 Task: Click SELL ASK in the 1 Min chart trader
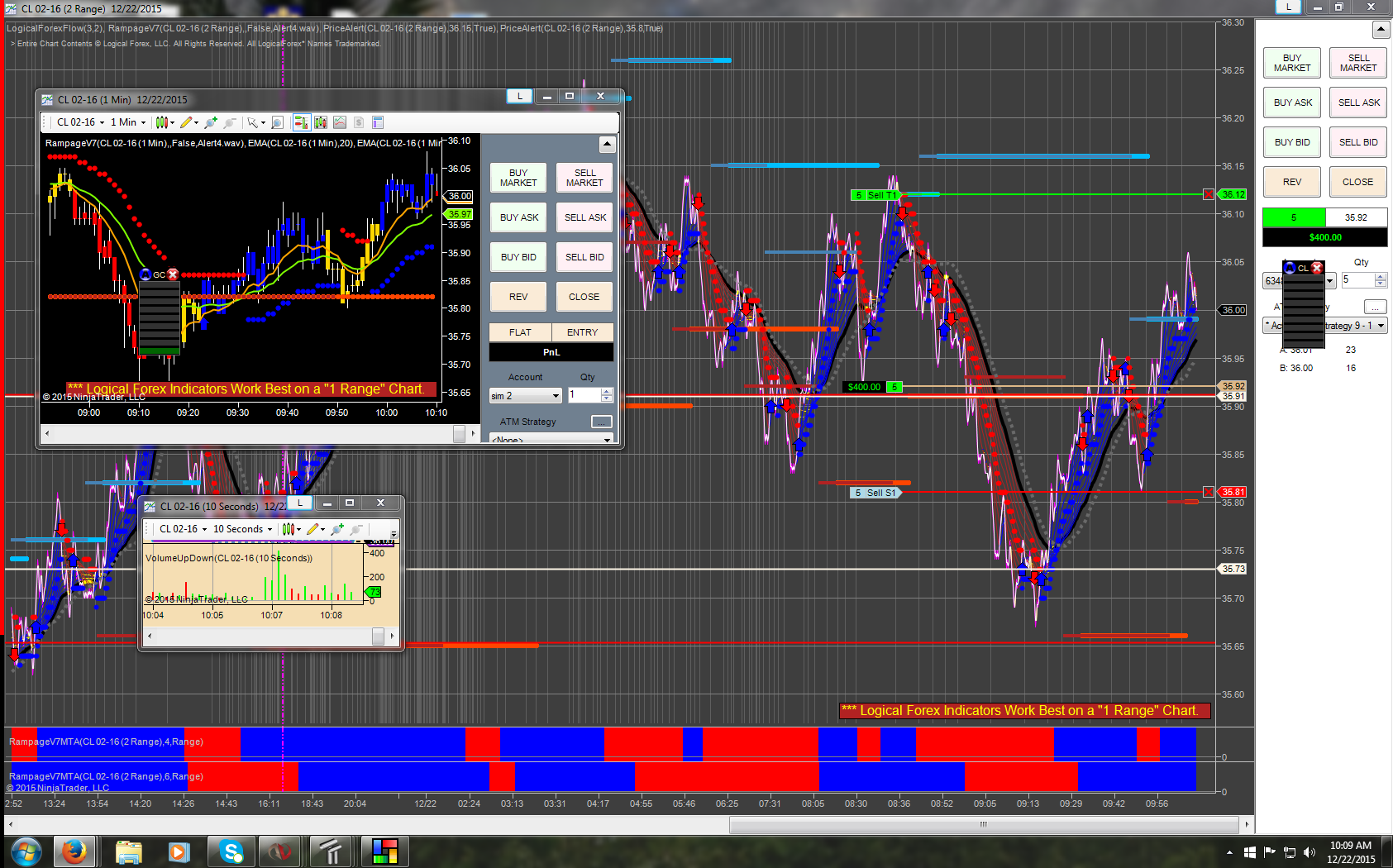coord(584,217)
